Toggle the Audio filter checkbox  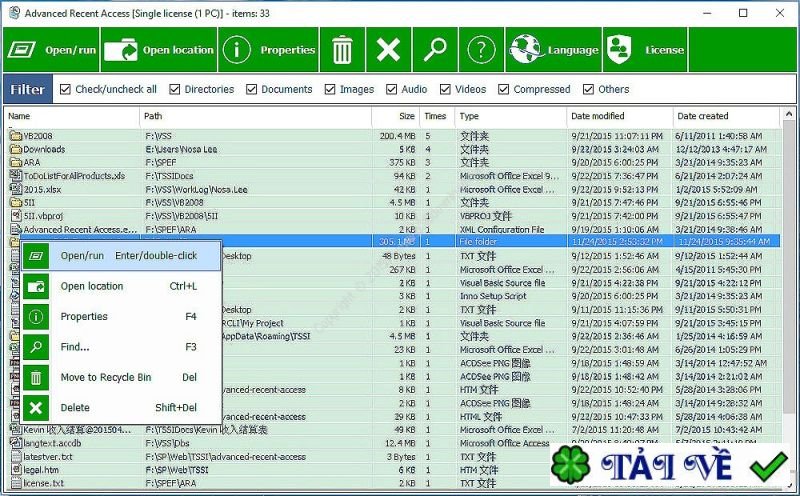[x=391, y=89]
